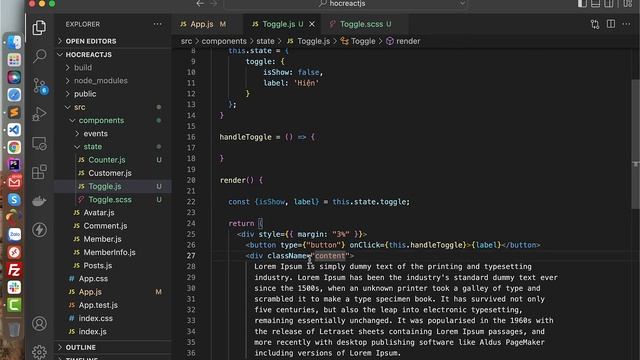This screenshot has height=360, width=640.
Task: Open the Manage gear icon
Action: click(39, 352)
